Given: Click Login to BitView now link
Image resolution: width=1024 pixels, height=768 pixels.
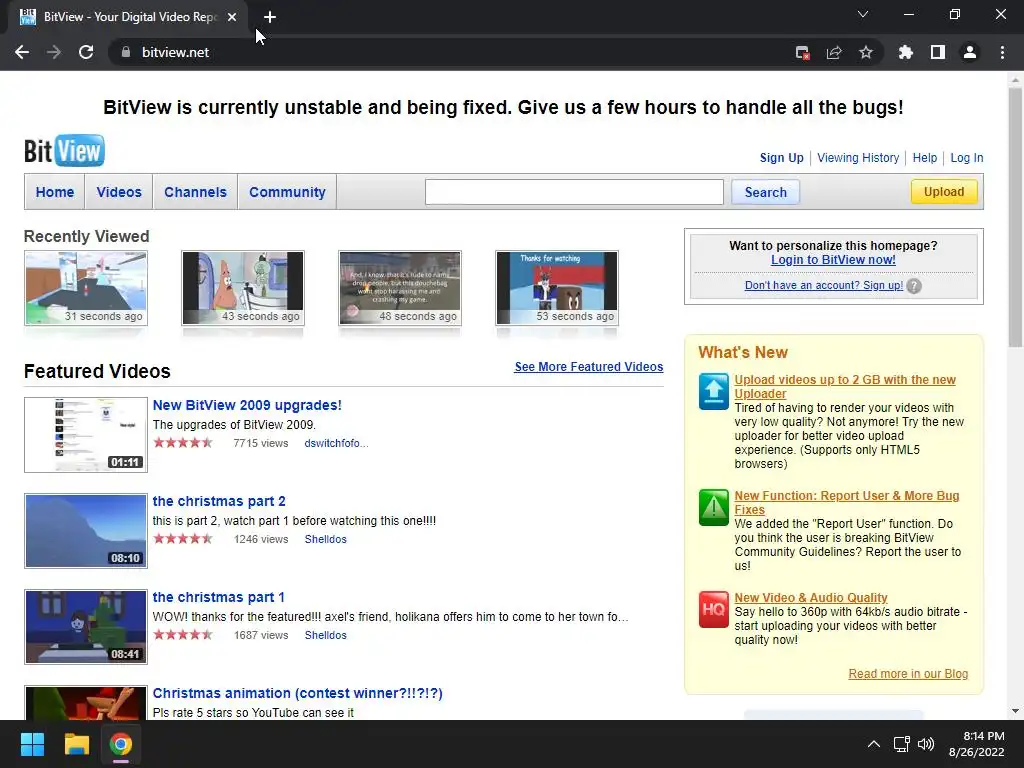Looking at the screenshot, I should pyautogui.click(x=833, y=260).
